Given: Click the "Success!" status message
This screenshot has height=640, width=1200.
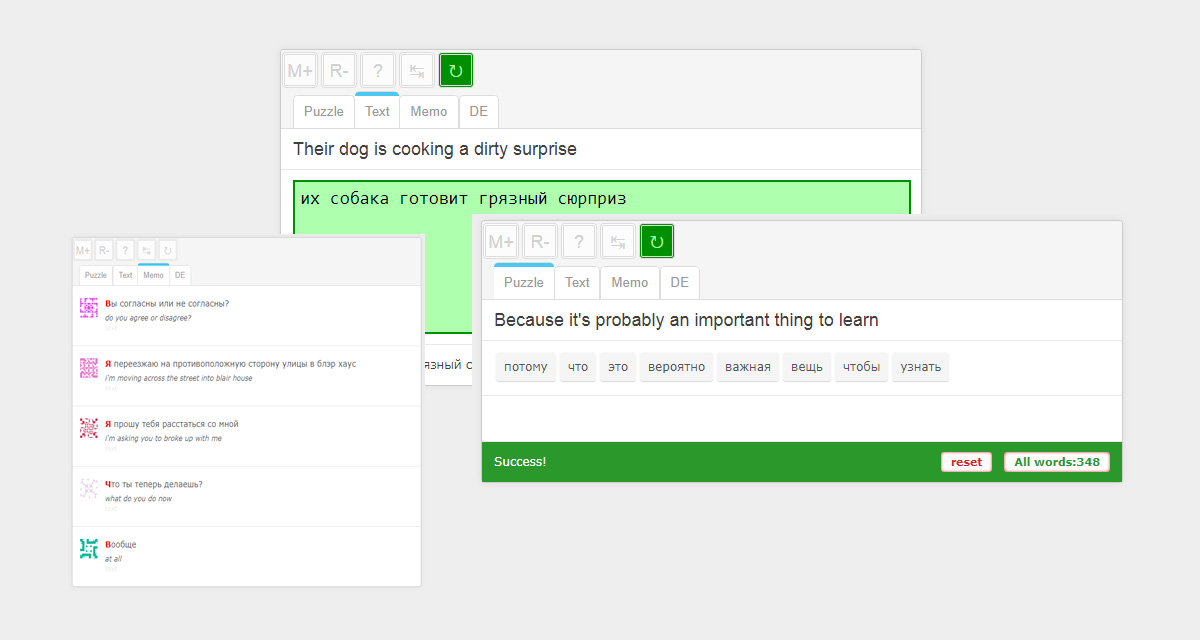Looking at the screenshot, I should tap(520, 462).
